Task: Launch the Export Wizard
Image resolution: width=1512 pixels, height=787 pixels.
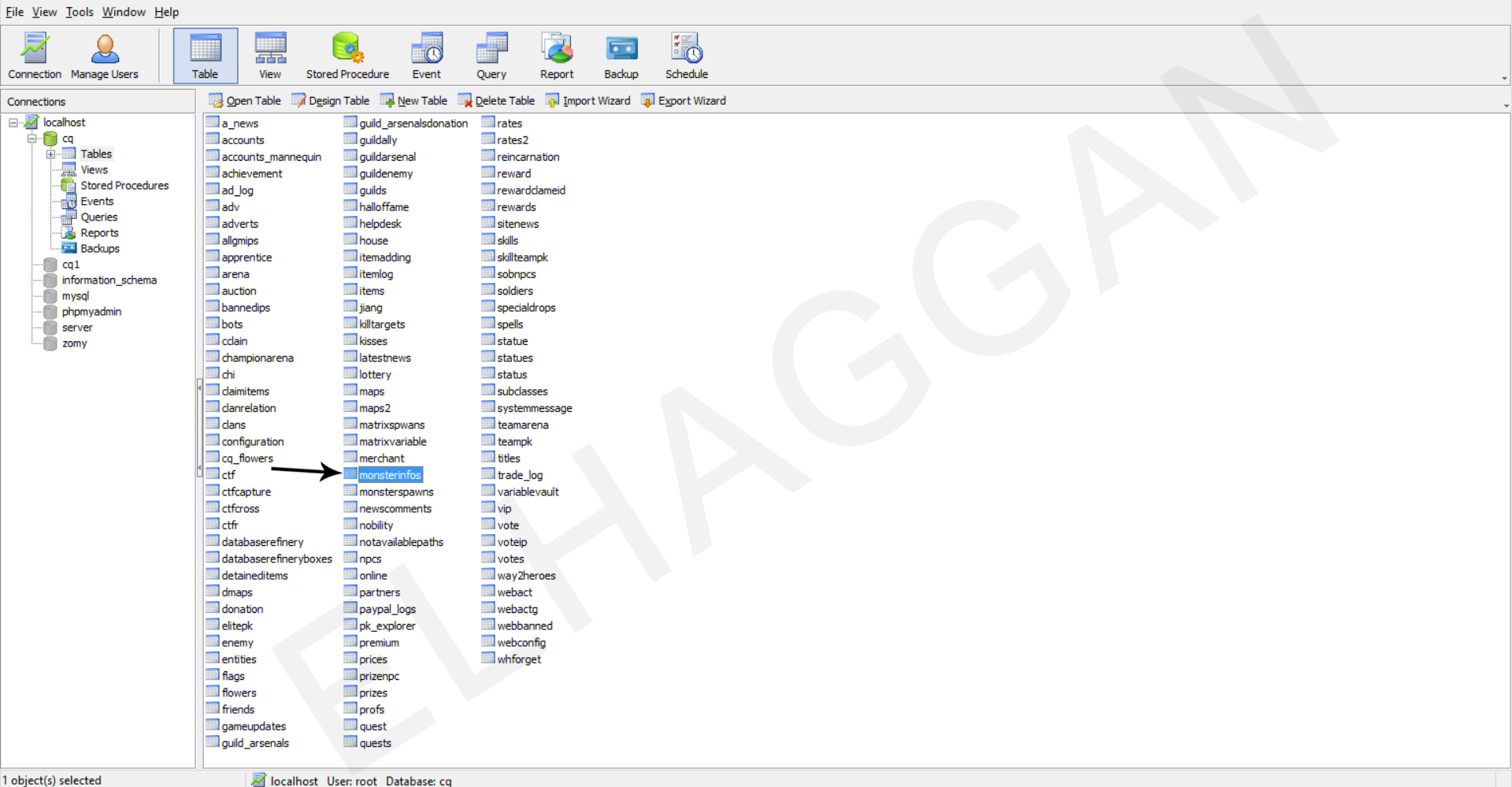Action: pos(684,101)
